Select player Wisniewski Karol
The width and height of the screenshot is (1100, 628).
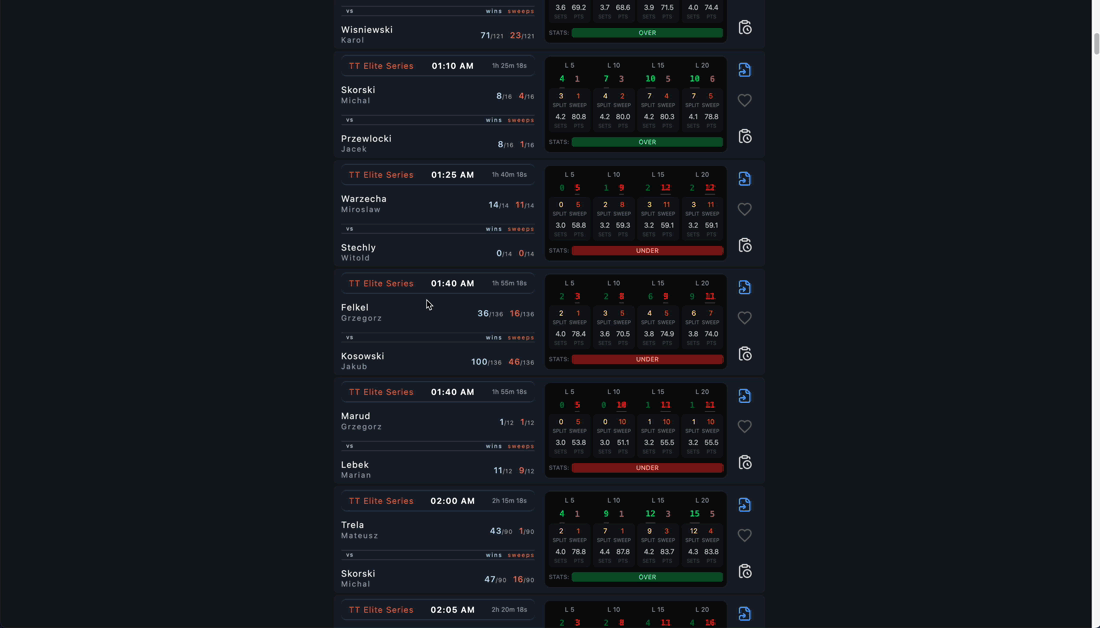[x=367, y=34]
